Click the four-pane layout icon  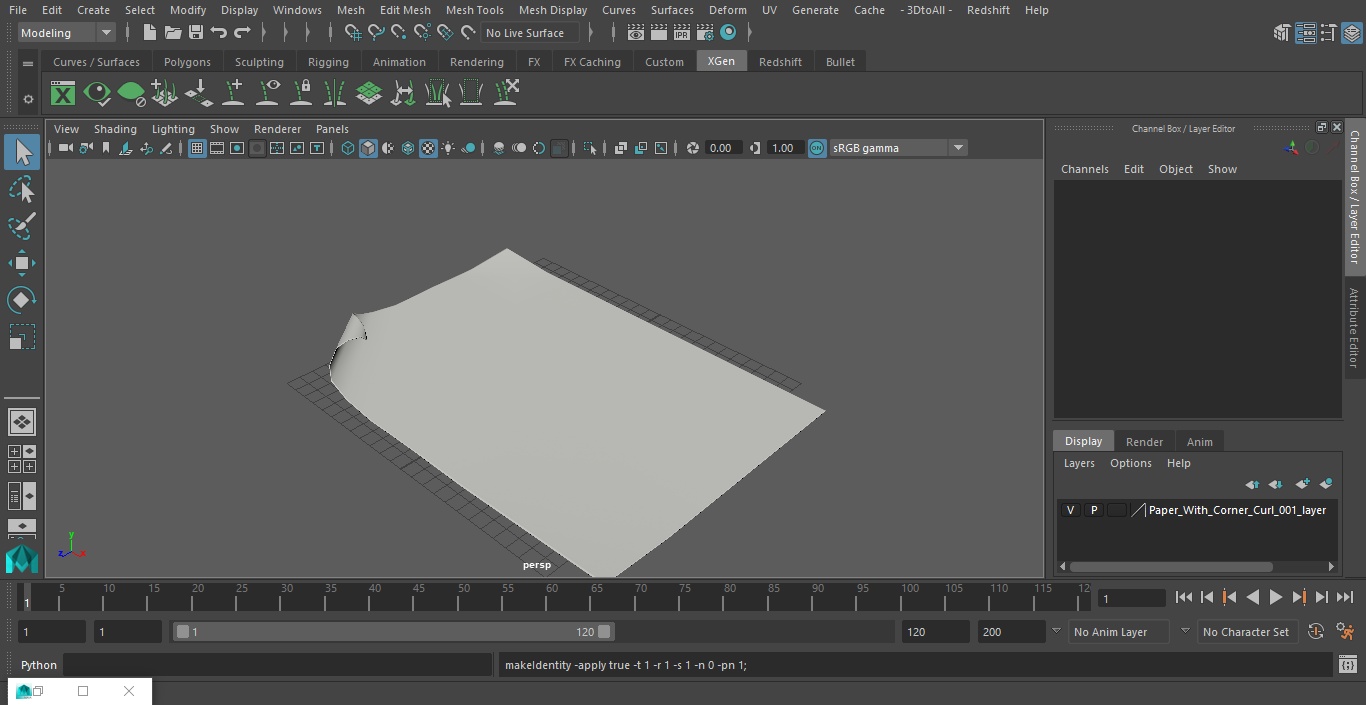tap(22, 459)
